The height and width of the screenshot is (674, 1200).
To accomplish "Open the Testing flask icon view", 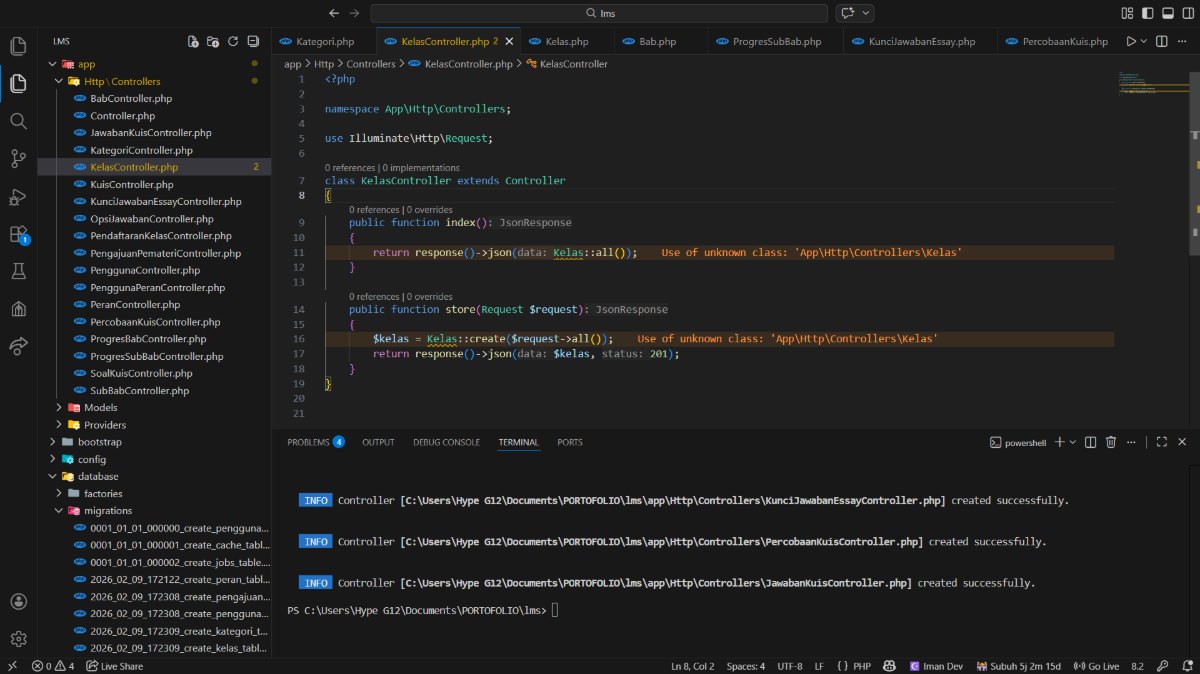I will coord(18,271).
